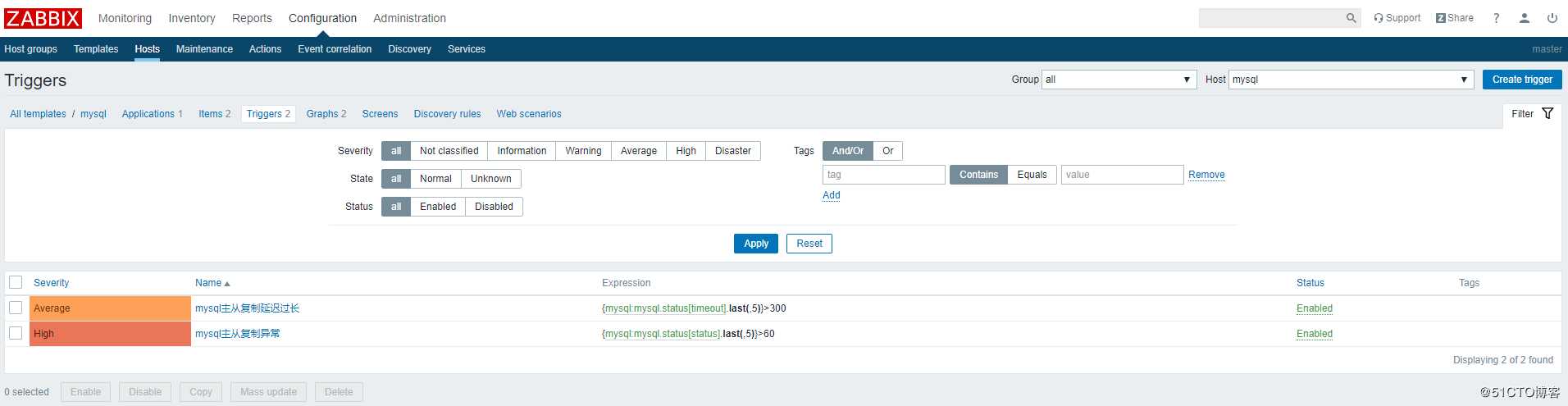Click the Remove tag link
This screenshot has width=1568, height=406.
tap(1206, 175)
